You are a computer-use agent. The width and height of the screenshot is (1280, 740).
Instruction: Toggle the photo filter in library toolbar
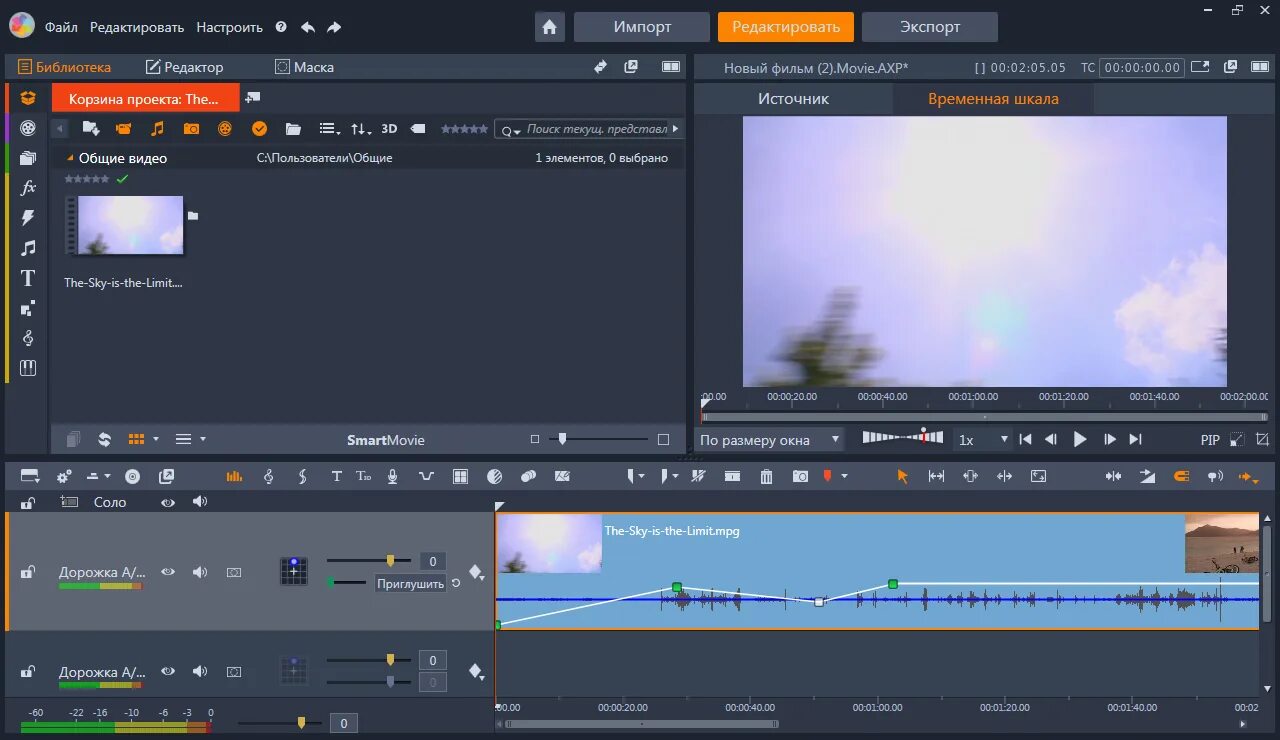click(191, 129)
